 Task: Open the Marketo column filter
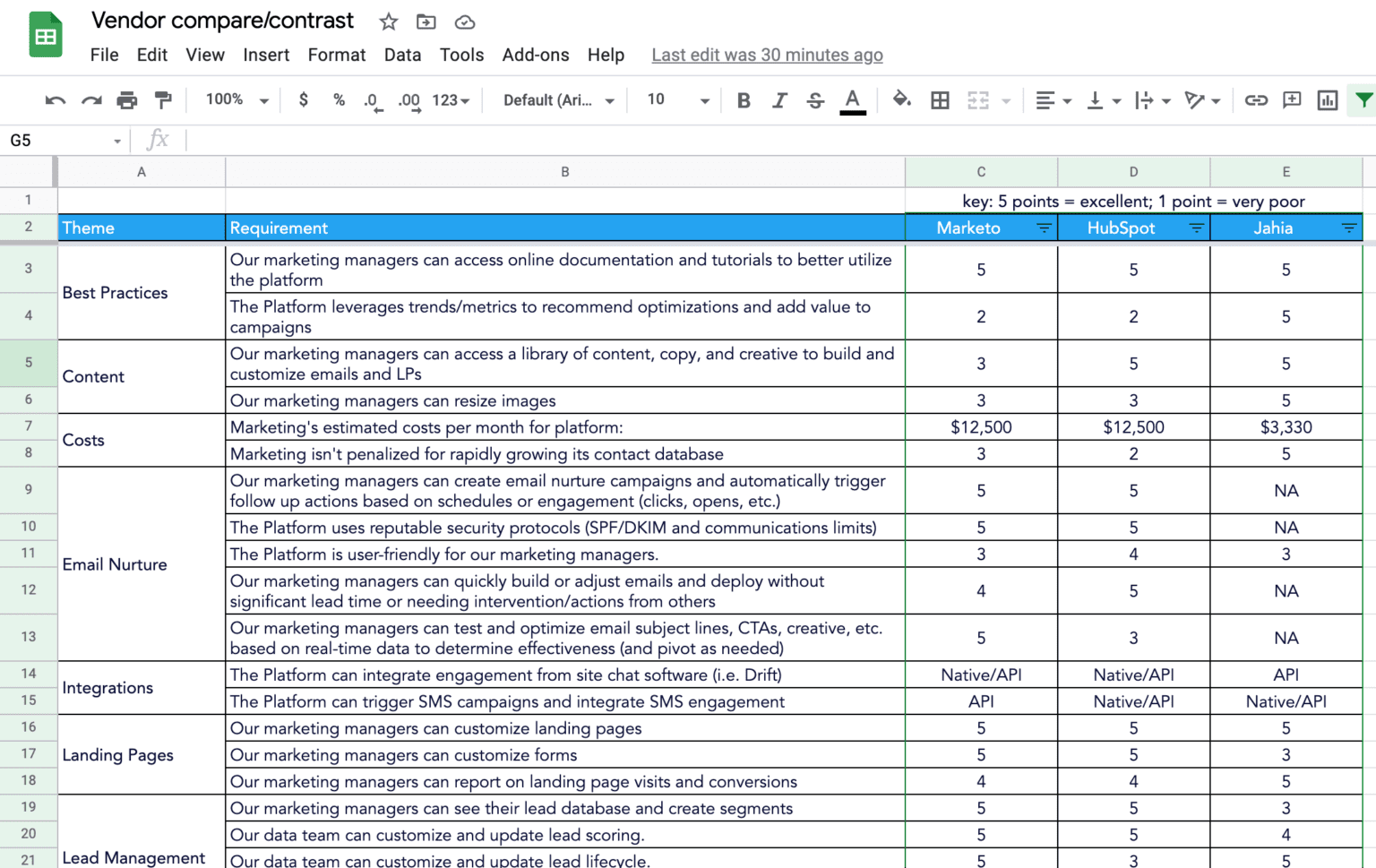(1044, 228)
